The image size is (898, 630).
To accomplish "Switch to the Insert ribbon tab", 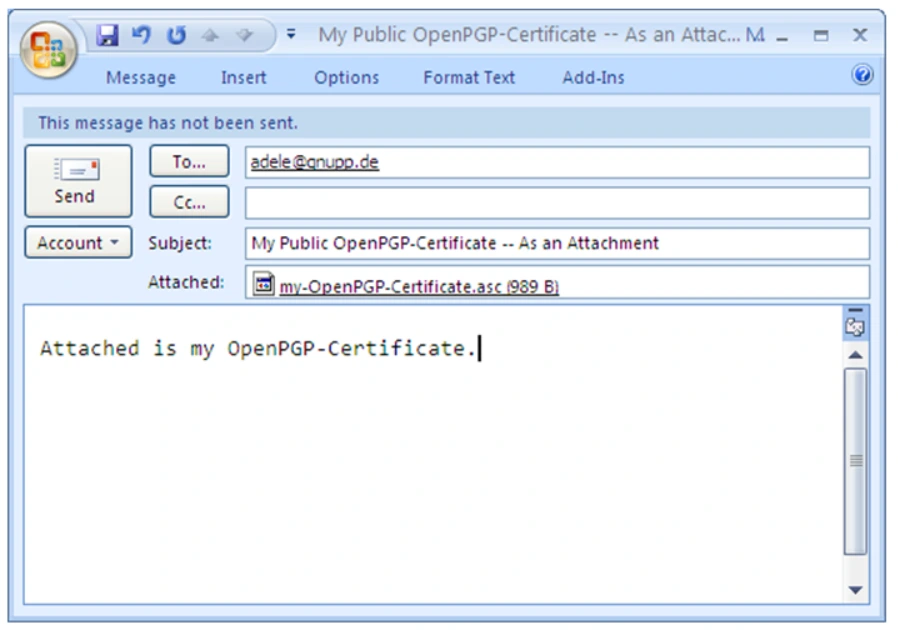I will coord(243,77).
